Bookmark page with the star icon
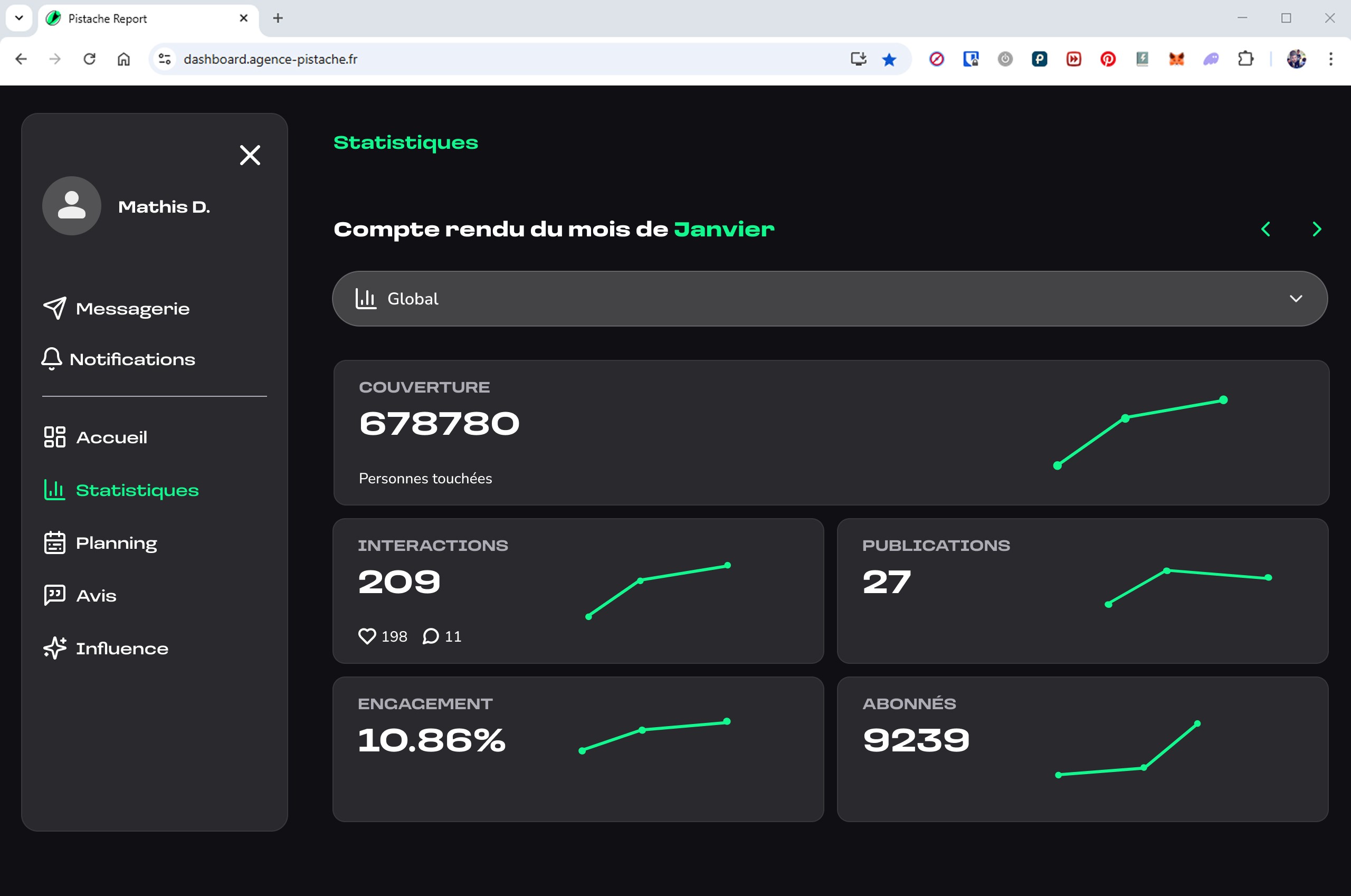Screen dimensions: 1351x896 (x=889, y=59)
